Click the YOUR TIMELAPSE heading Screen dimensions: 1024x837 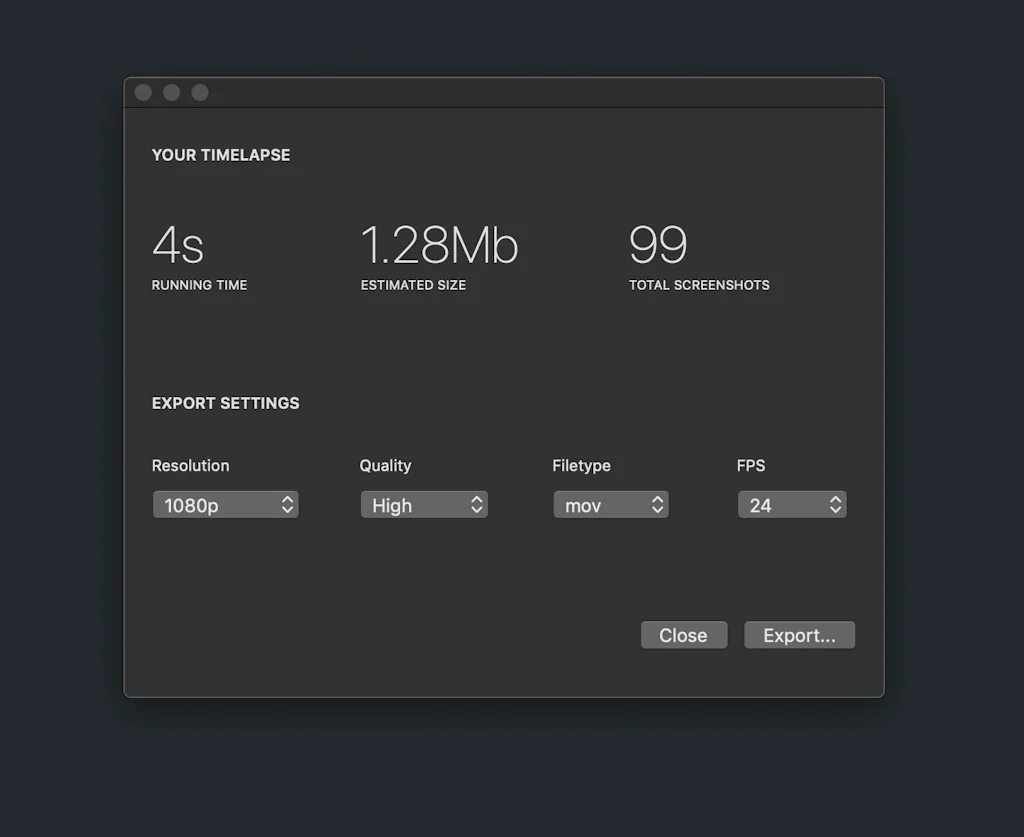tap(220, 155)
